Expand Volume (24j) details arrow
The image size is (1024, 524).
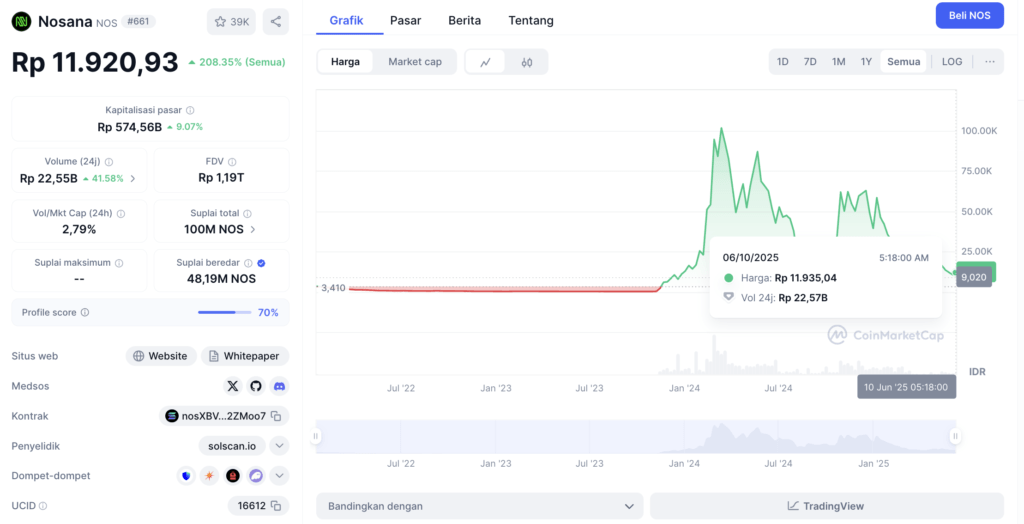[133, 178]
